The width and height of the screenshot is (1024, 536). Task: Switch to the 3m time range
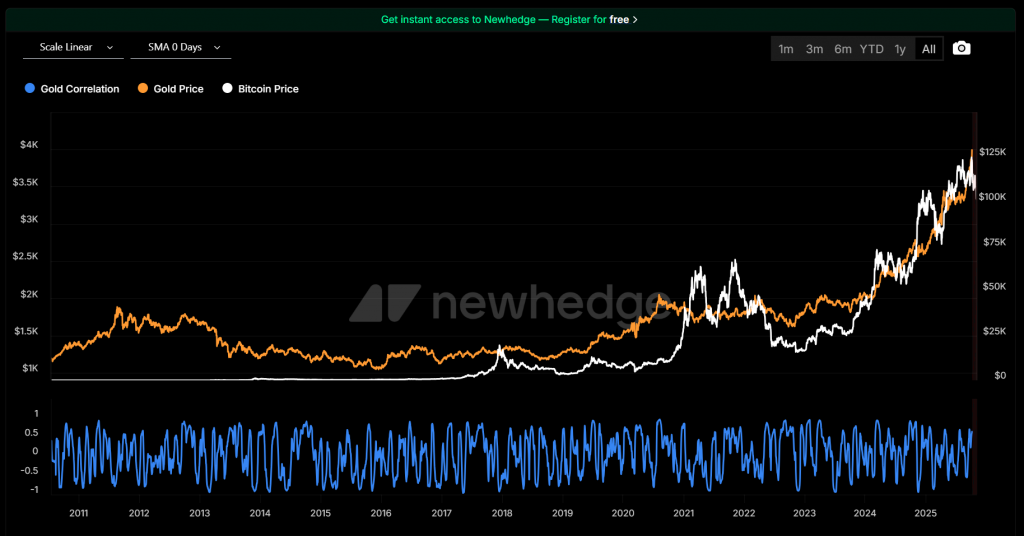point(814,49)
